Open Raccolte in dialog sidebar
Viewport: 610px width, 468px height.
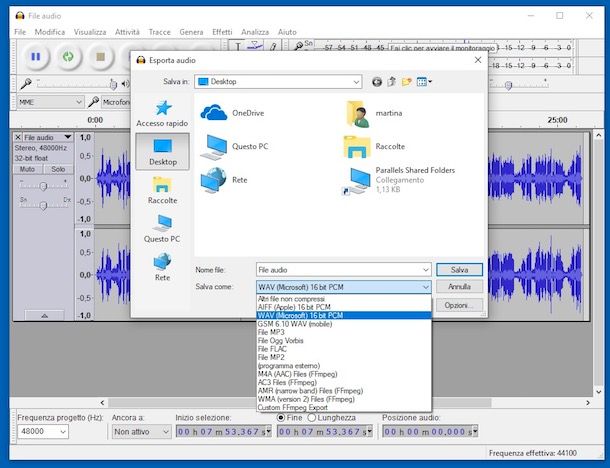162,191
